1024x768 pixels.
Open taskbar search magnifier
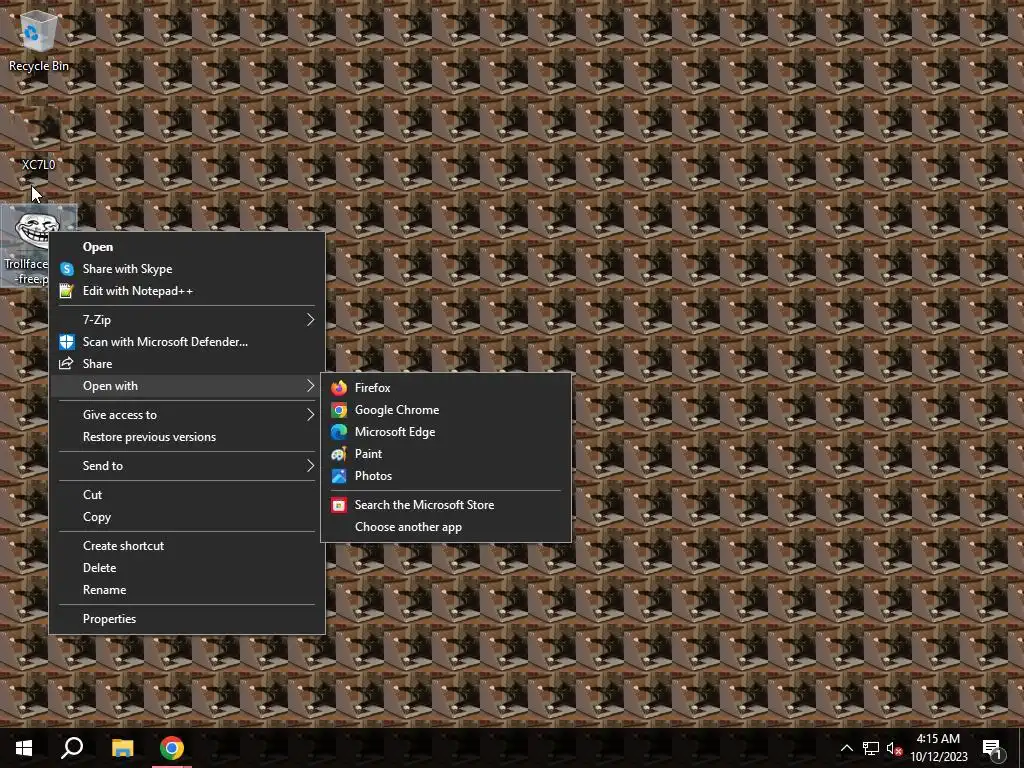click(72, 748)
